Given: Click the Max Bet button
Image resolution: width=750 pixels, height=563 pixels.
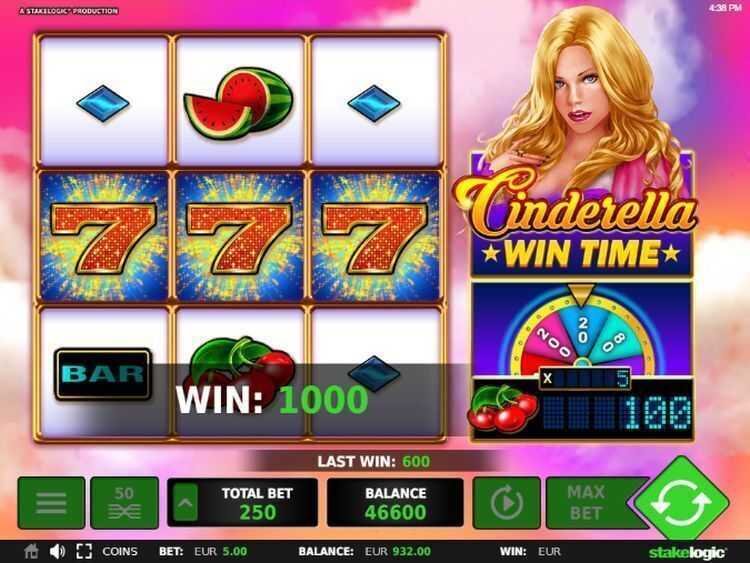Looking at the screenshot, I should coord(586,503).
